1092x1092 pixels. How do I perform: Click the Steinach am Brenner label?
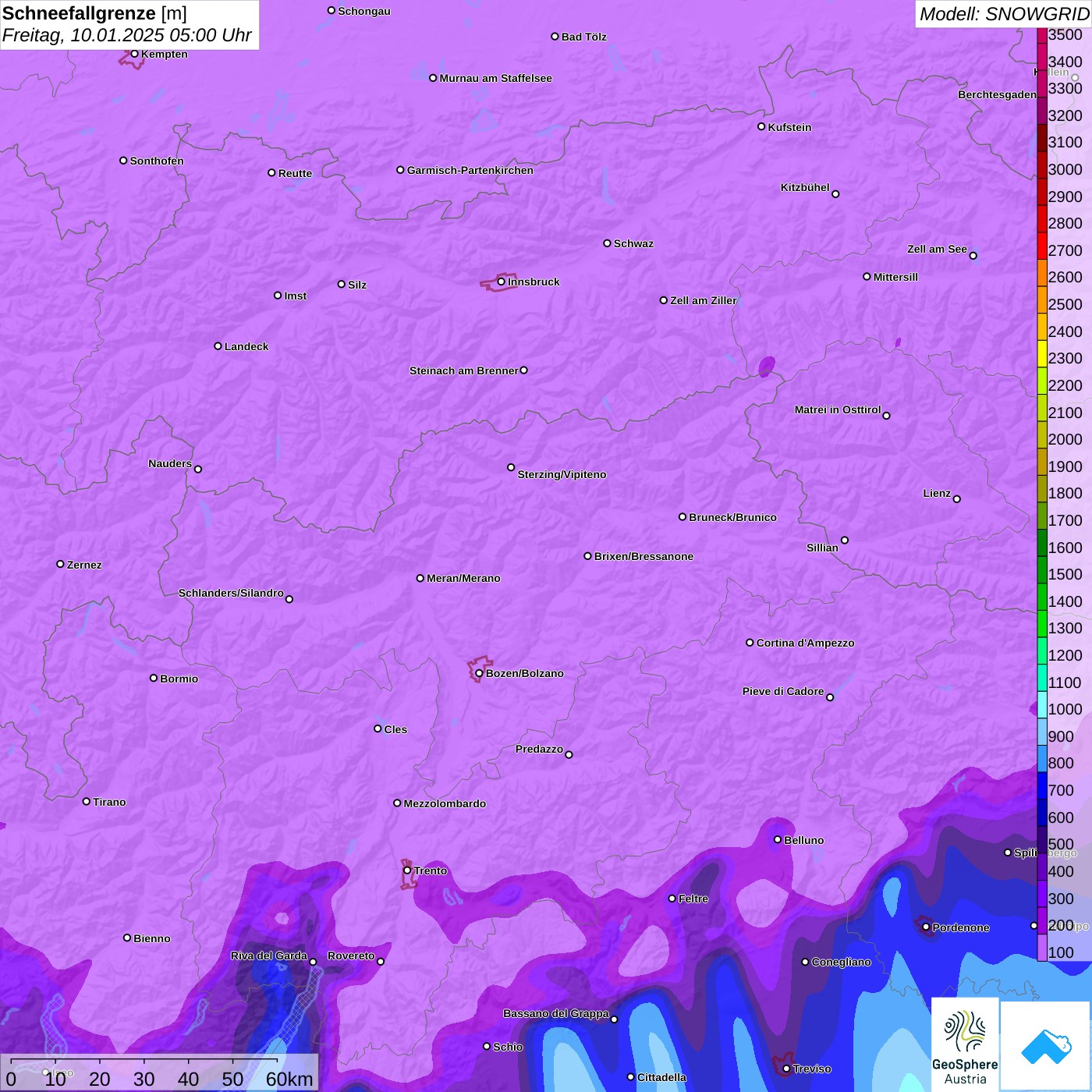(x=463, y=370)
